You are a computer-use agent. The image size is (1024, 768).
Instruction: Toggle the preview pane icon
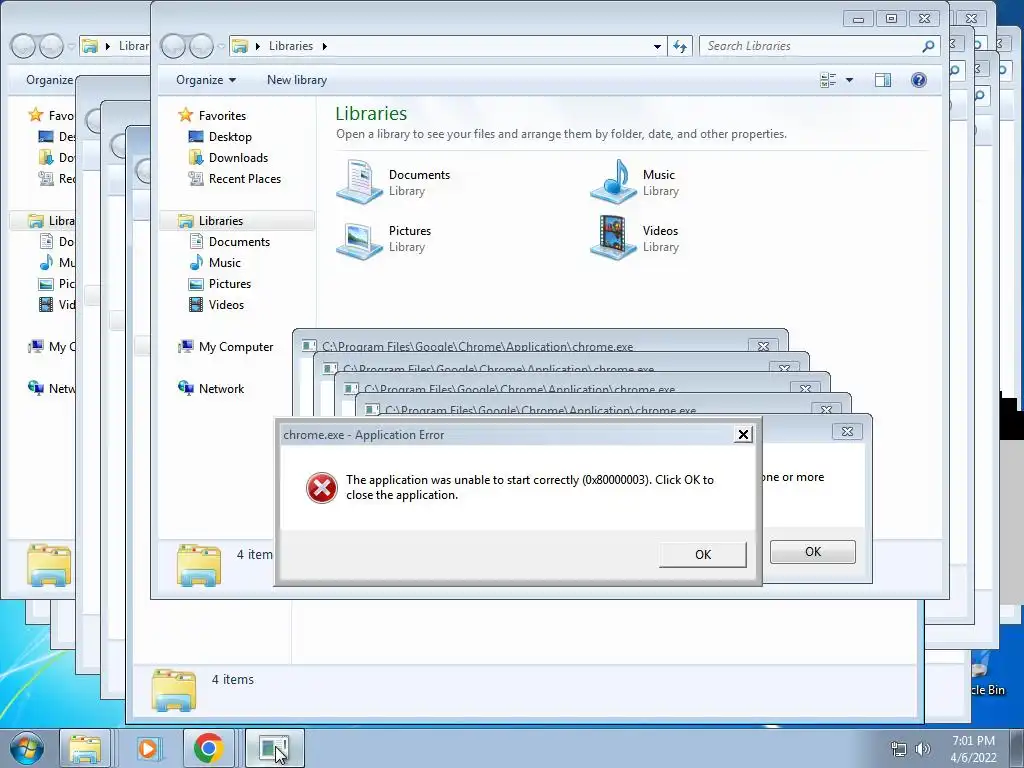click(x=882, y=80)
